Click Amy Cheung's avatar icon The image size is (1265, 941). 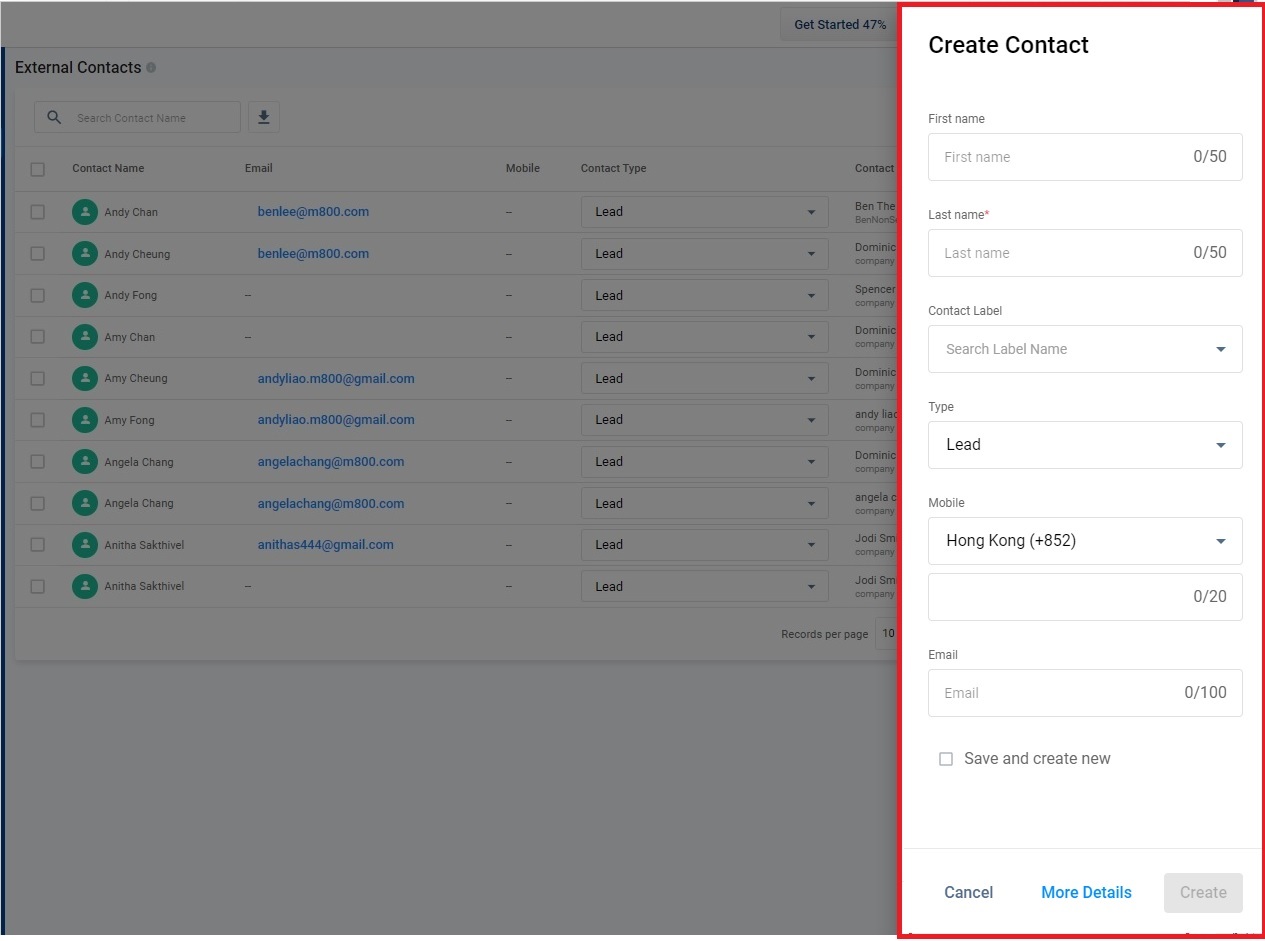point(85,379)
